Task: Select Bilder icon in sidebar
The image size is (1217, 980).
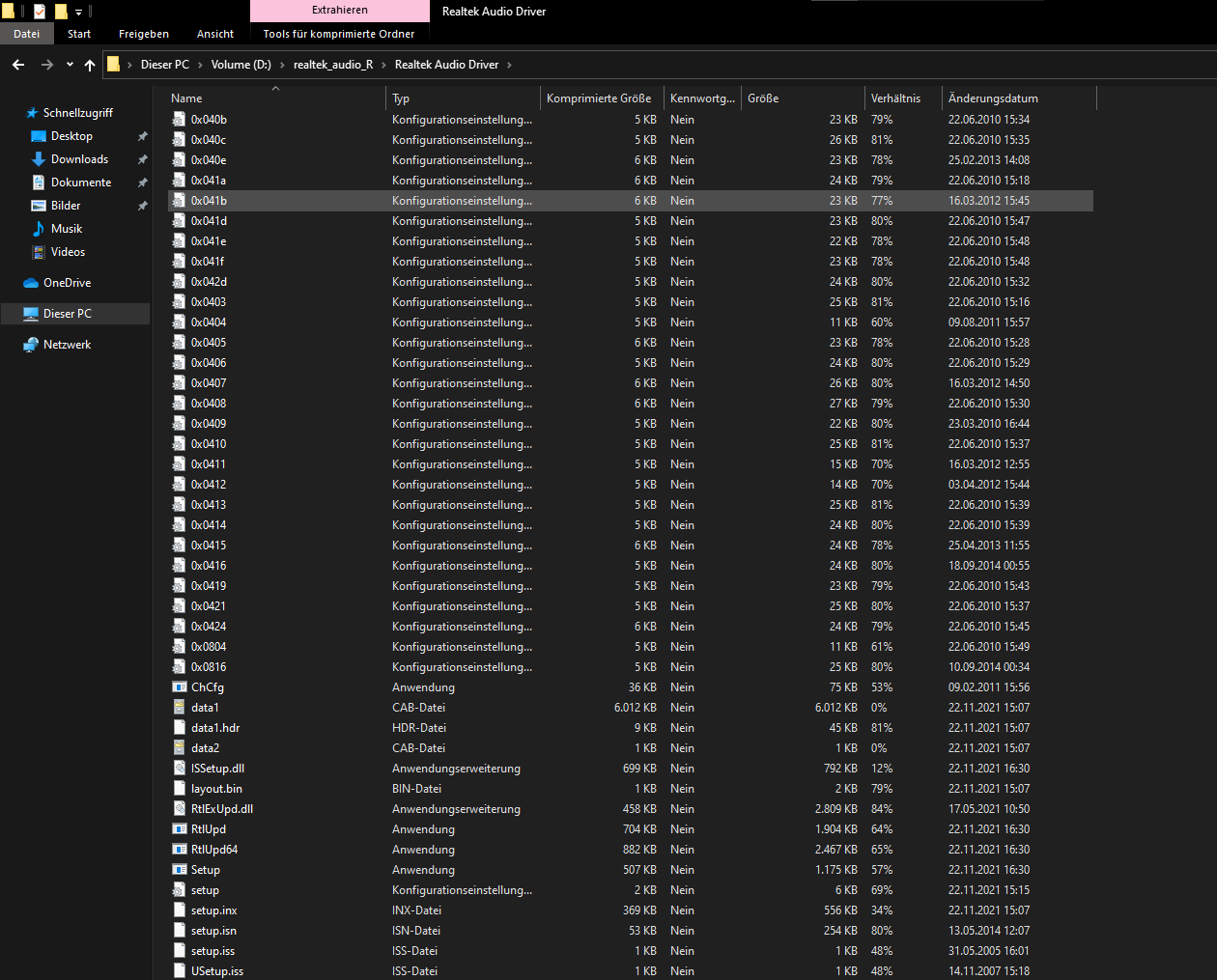Action: click(x=39, y=206)
